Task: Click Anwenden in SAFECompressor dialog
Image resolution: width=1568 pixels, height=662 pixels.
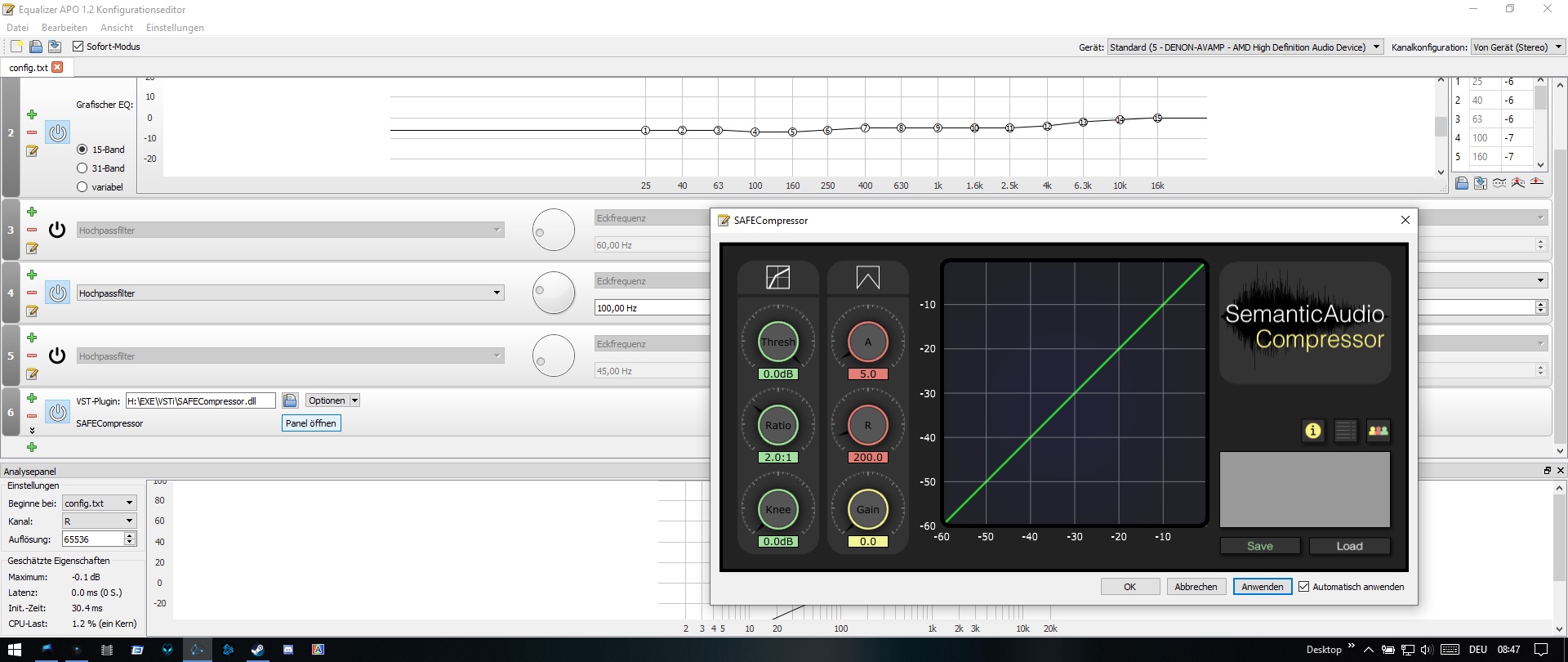Action: tap(1263, 587)
